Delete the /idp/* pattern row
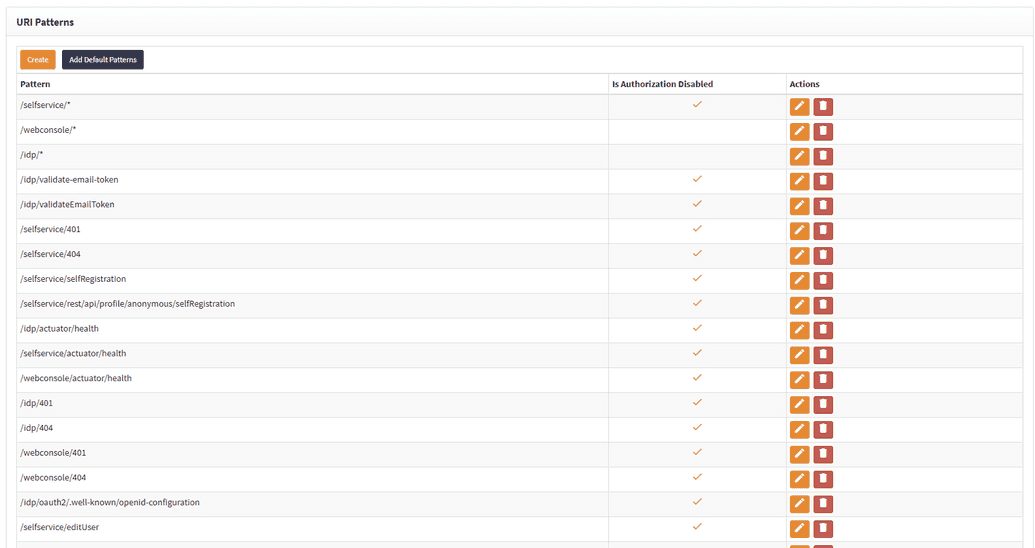 click(x=823, y=156)
